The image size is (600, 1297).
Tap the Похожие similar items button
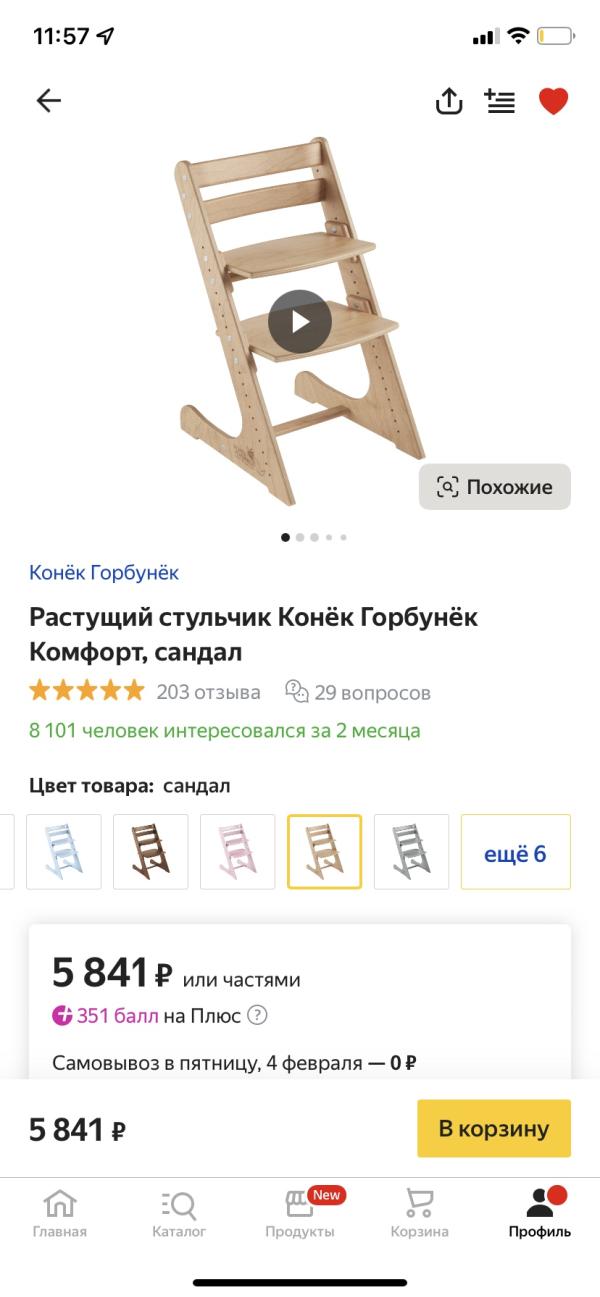click(495, 487)
